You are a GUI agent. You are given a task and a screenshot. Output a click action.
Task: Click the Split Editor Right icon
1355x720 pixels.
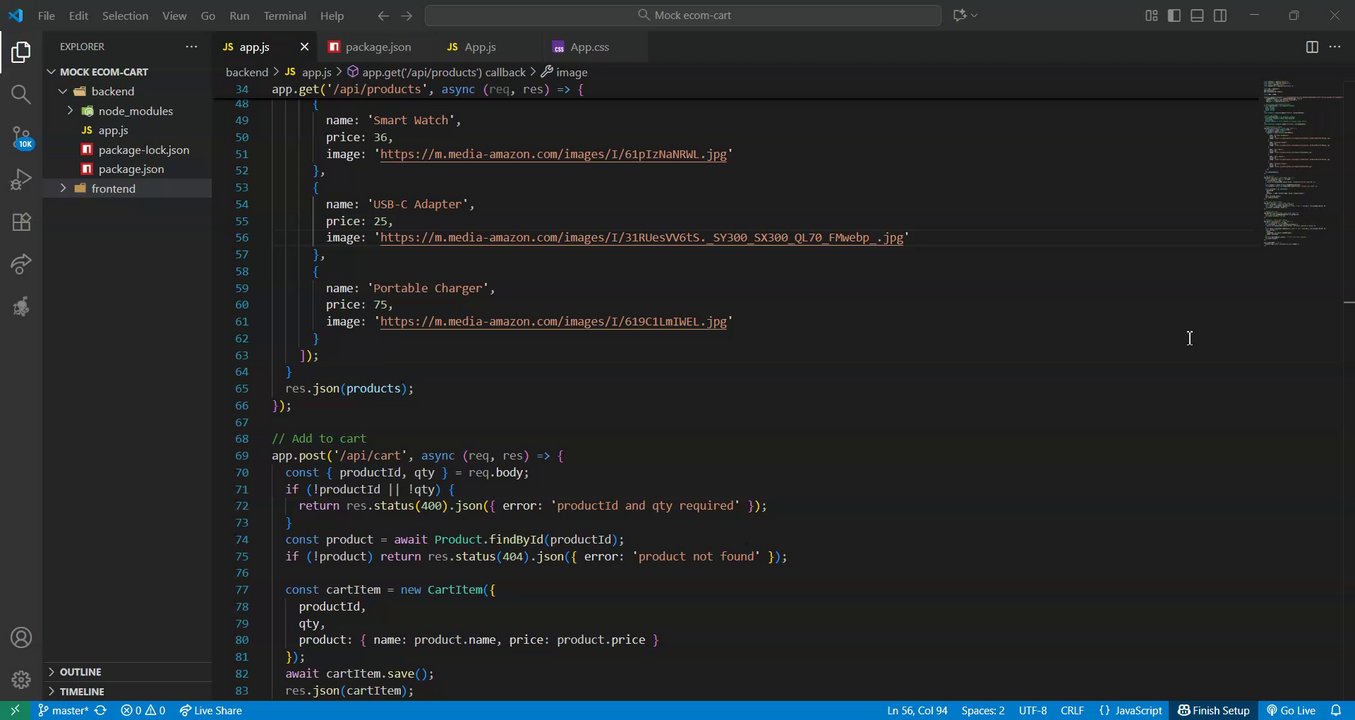point(1312,47)
